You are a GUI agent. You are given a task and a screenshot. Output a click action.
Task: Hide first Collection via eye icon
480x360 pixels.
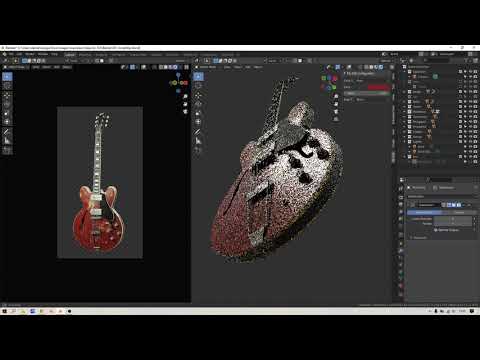[470, 72]
